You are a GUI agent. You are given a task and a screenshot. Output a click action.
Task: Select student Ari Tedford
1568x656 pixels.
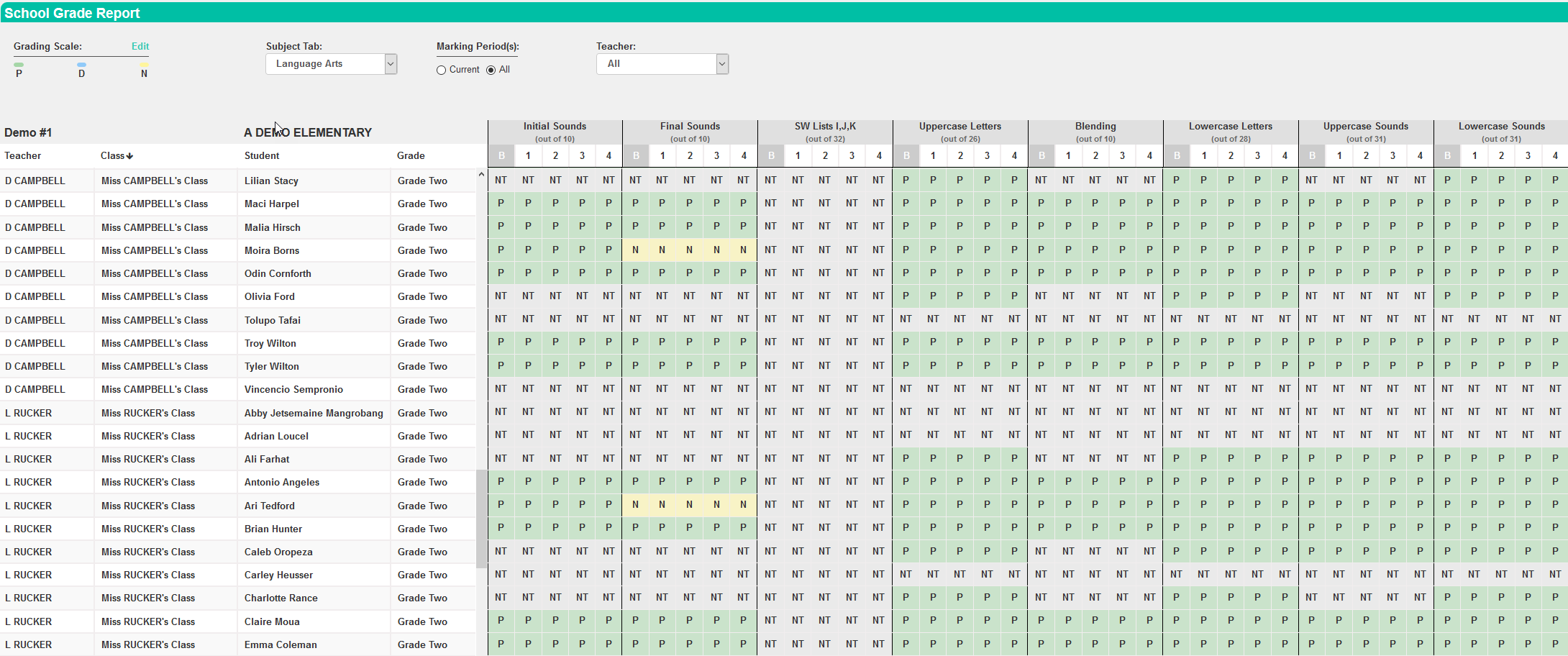click(x=270, y=506)
